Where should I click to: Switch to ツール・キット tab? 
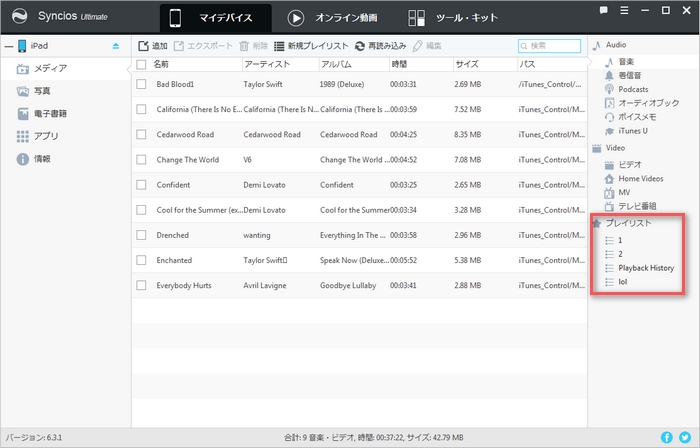453,18
